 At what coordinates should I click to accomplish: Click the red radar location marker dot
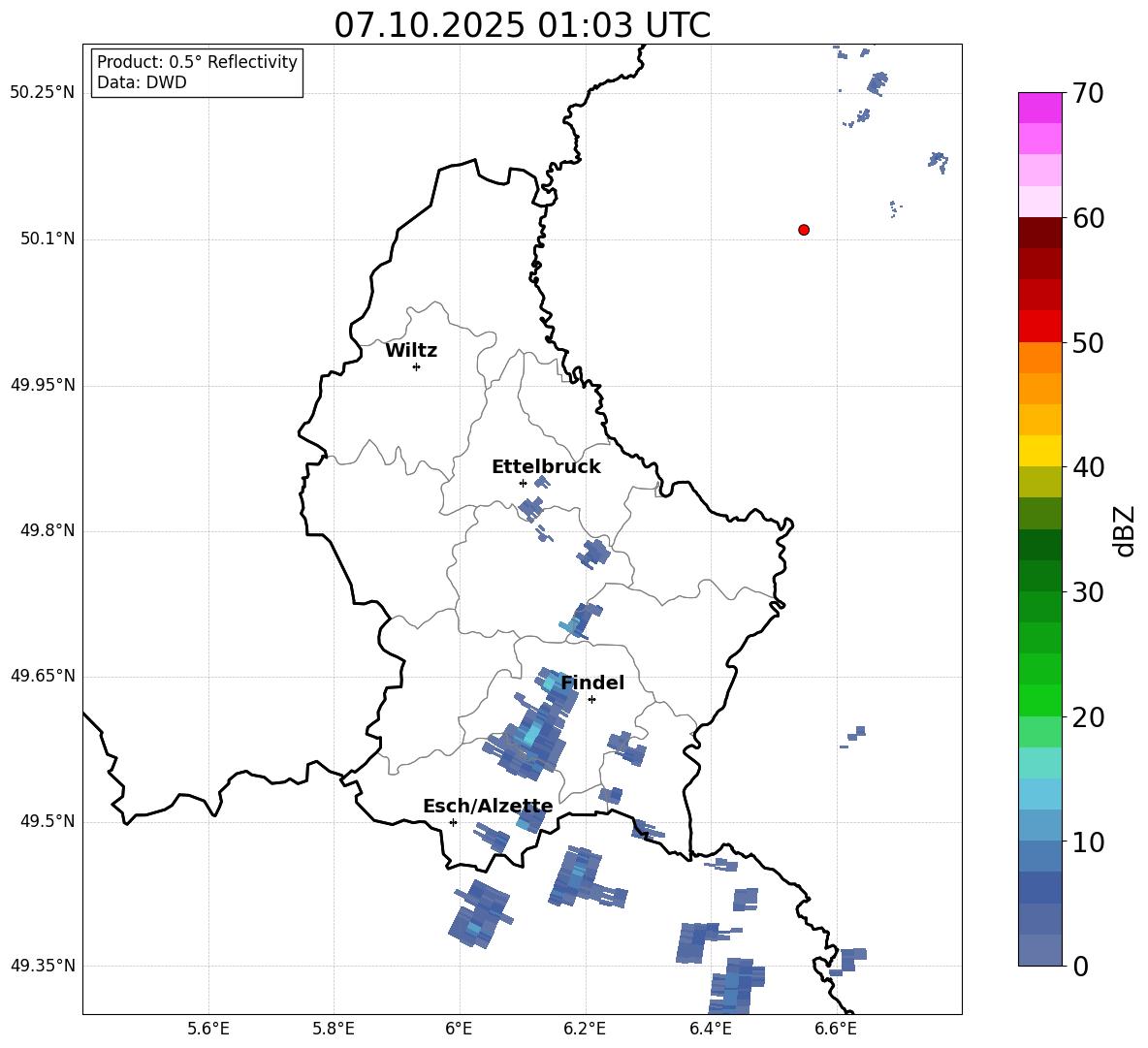coord(804,230)
